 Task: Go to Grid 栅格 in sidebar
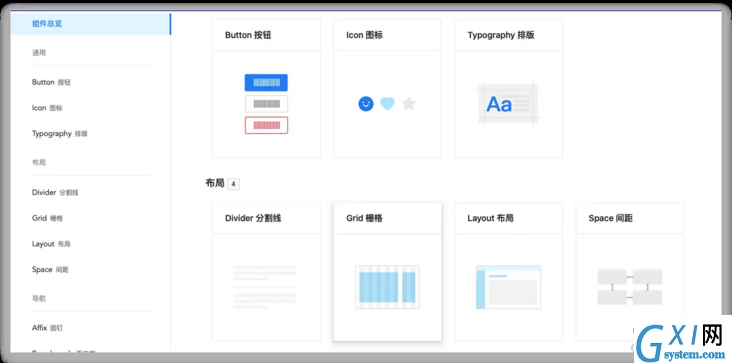pos(47,218)
